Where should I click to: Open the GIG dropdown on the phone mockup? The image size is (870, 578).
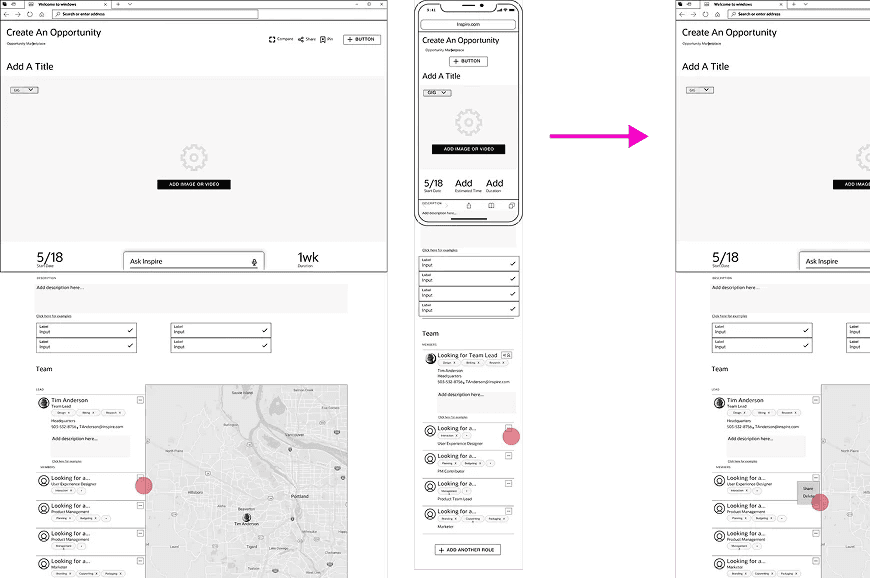[436, 92]
